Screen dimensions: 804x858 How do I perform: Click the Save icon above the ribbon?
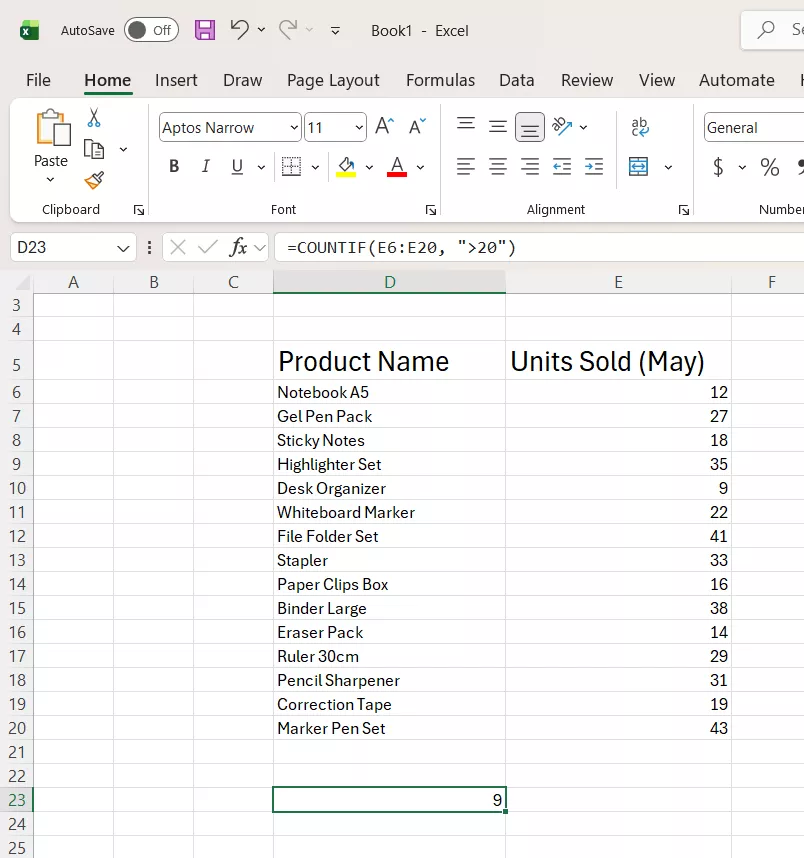point(205,30)
